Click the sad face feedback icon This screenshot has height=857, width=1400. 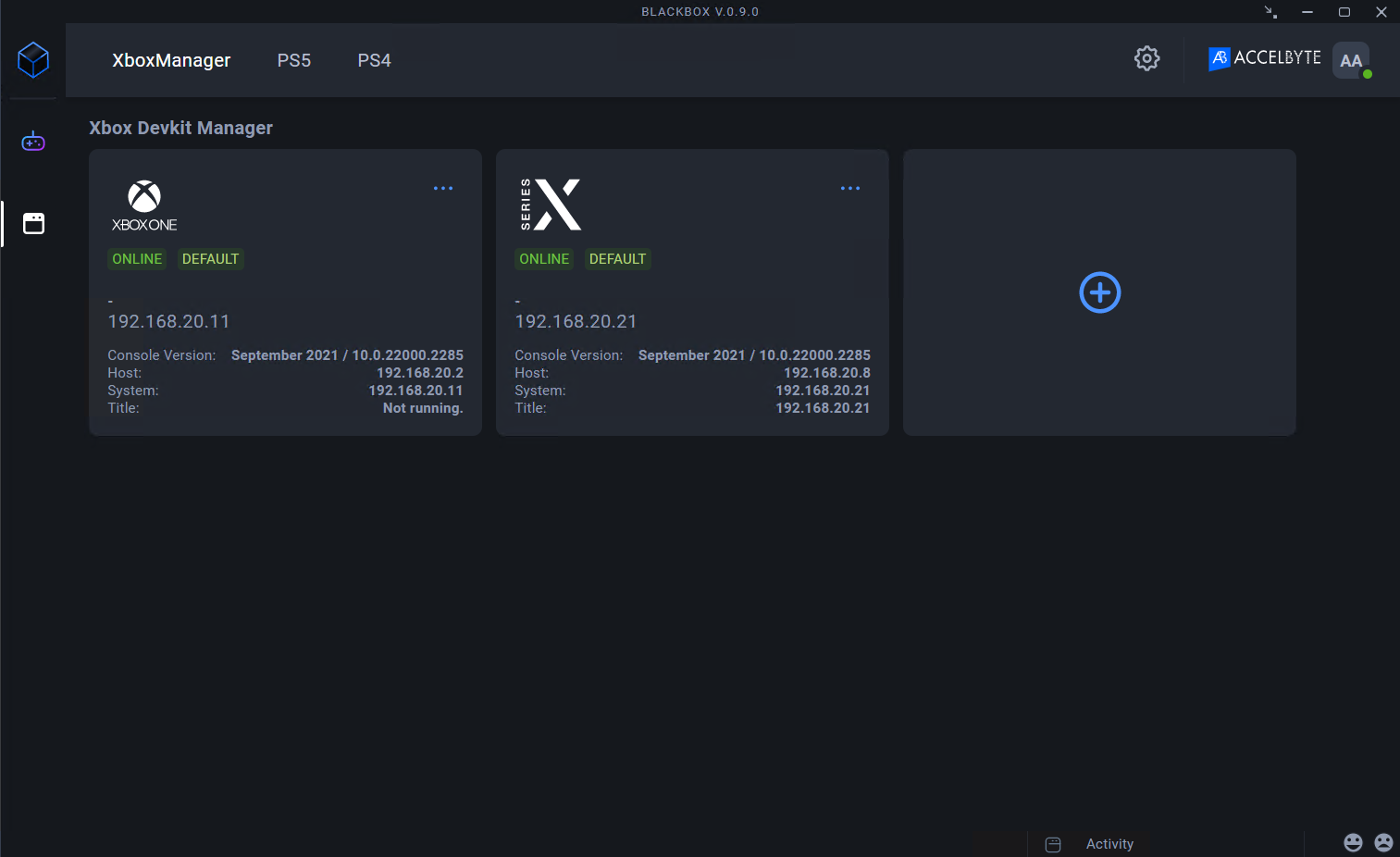pyautogui.click(x=1383, y=842)
